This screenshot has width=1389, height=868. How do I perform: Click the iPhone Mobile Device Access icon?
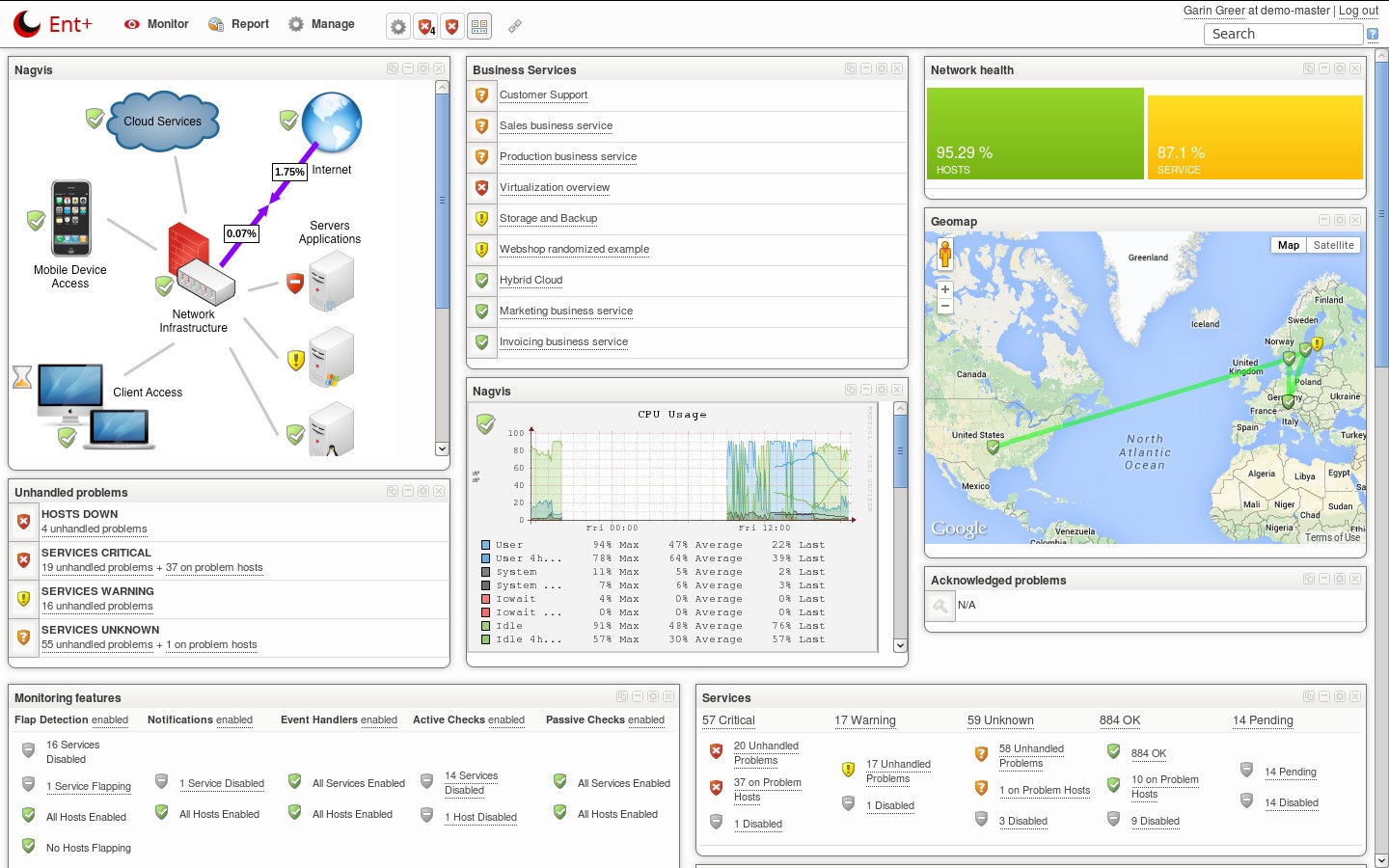click(71, 218)
